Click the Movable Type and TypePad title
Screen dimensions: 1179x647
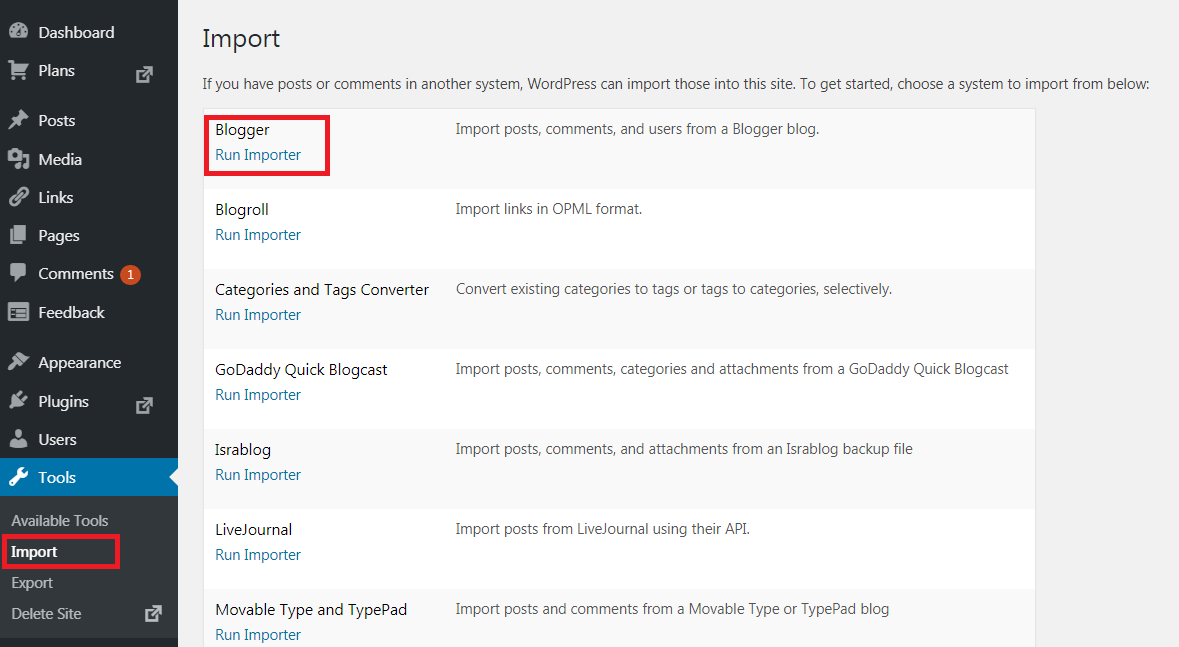click(x=311, y=609)
